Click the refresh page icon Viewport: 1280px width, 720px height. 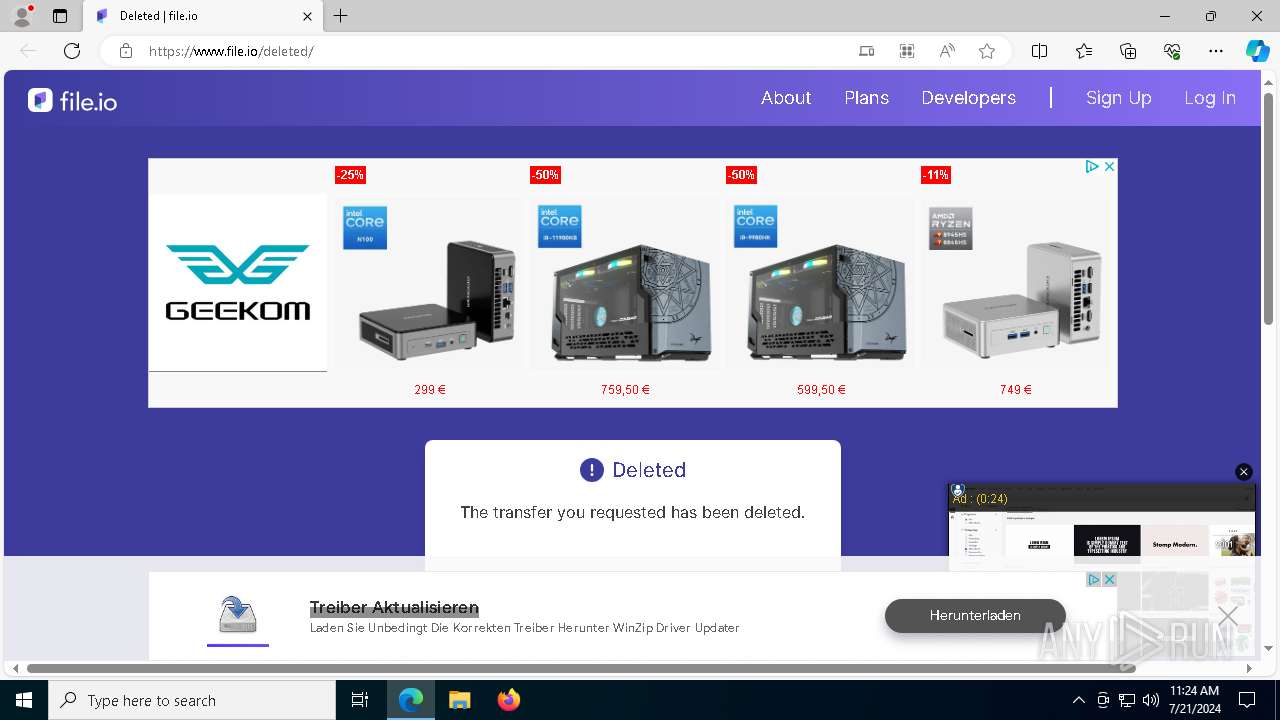[x=72, y=51]
